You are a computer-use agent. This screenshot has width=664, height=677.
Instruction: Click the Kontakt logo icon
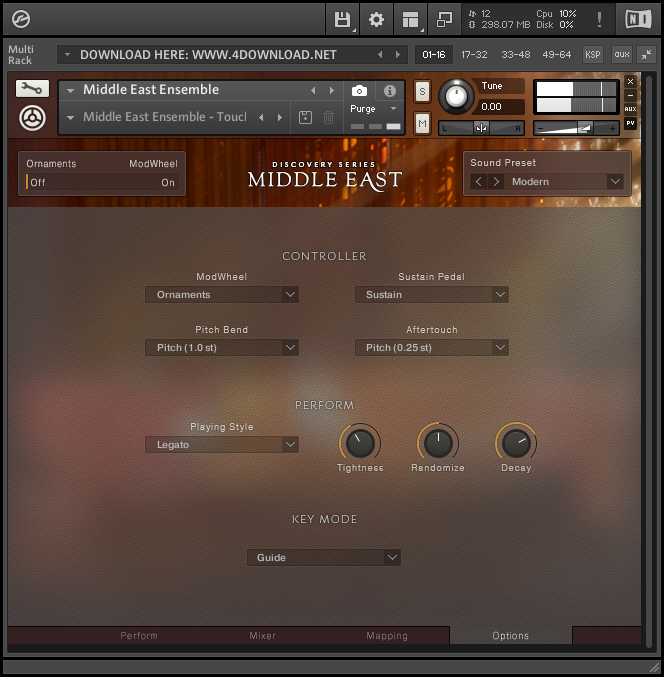tap(20, 19)
